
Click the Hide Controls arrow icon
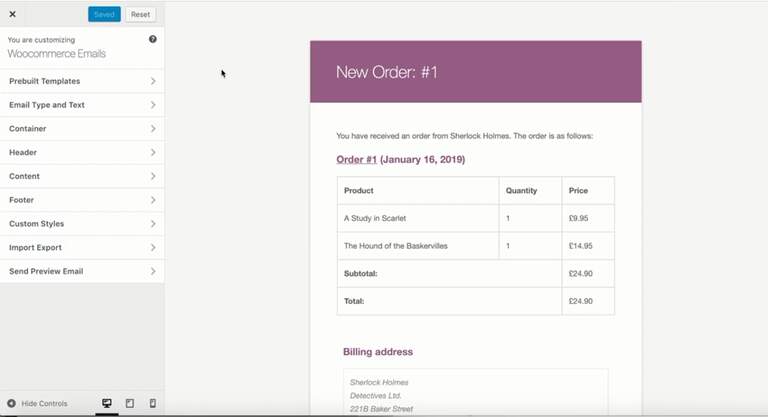(x=11, y=403)
